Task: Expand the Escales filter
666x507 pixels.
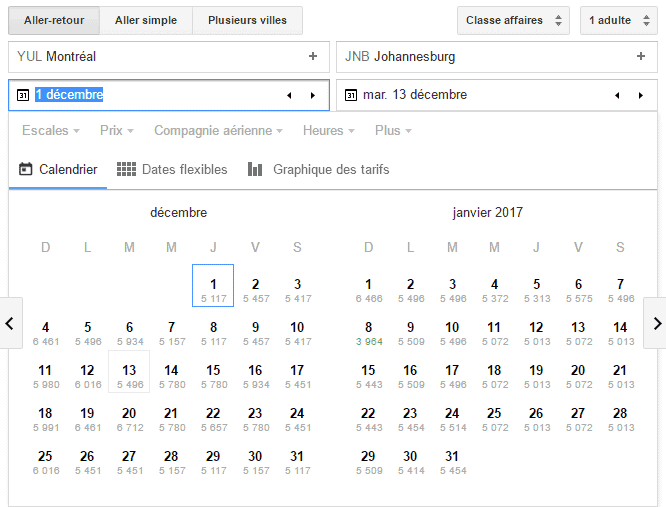Action: [51, 131]
